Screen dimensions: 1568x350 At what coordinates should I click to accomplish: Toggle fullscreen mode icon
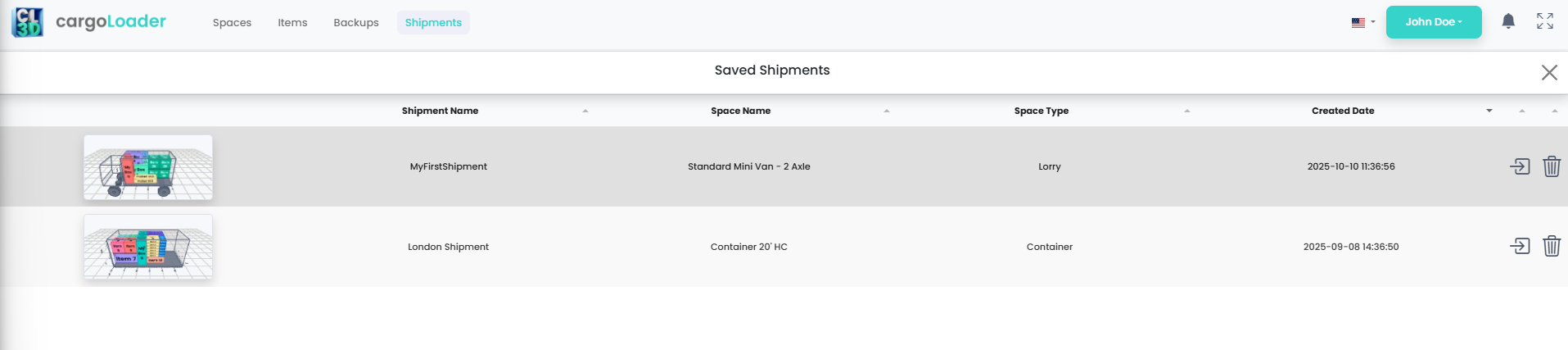point(1545,21)
